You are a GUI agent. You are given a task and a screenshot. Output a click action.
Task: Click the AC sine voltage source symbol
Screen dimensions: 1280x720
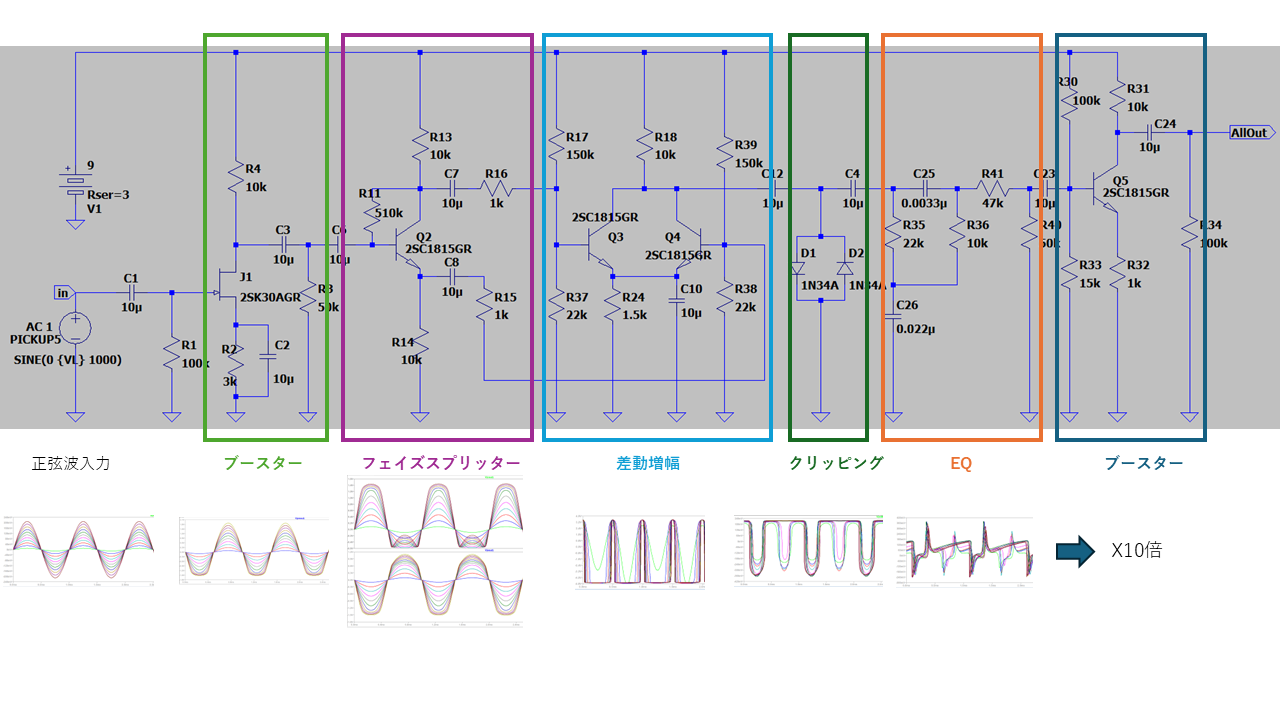[75, 327]
